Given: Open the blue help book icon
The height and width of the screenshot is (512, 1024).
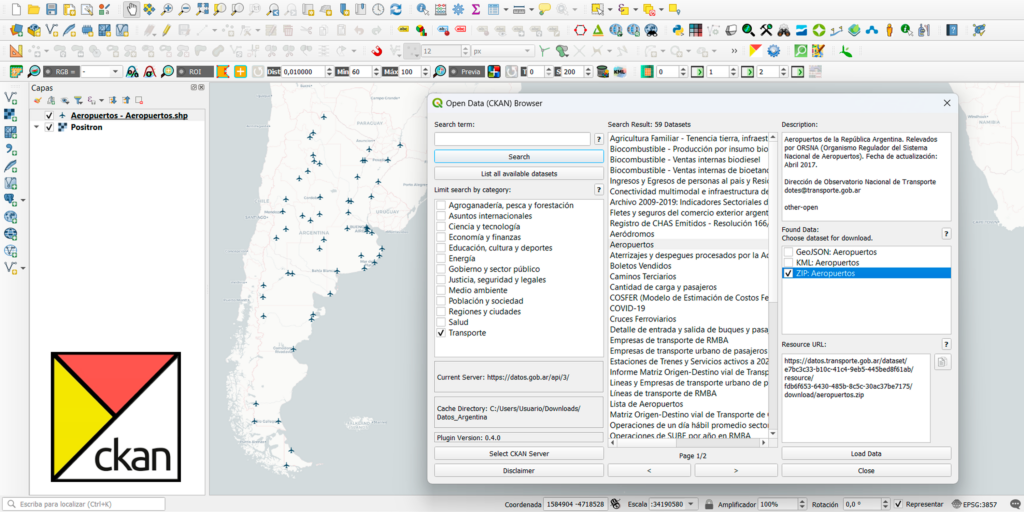Looking at the screenshot, I should pos(953,30).
